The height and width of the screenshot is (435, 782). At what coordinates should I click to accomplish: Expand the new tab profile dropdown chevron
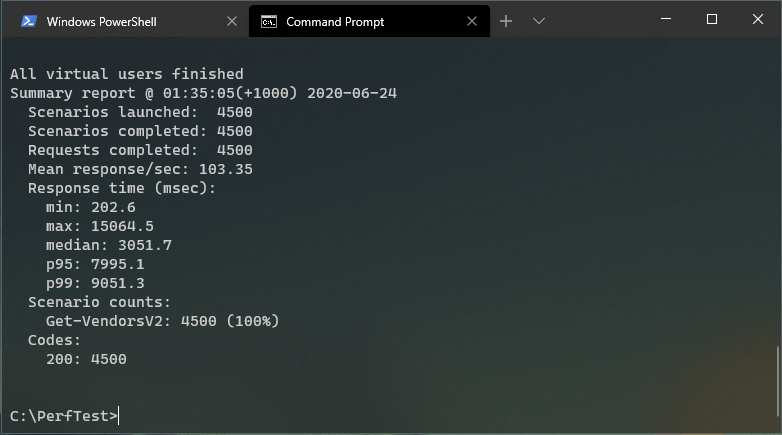[539, 21]
